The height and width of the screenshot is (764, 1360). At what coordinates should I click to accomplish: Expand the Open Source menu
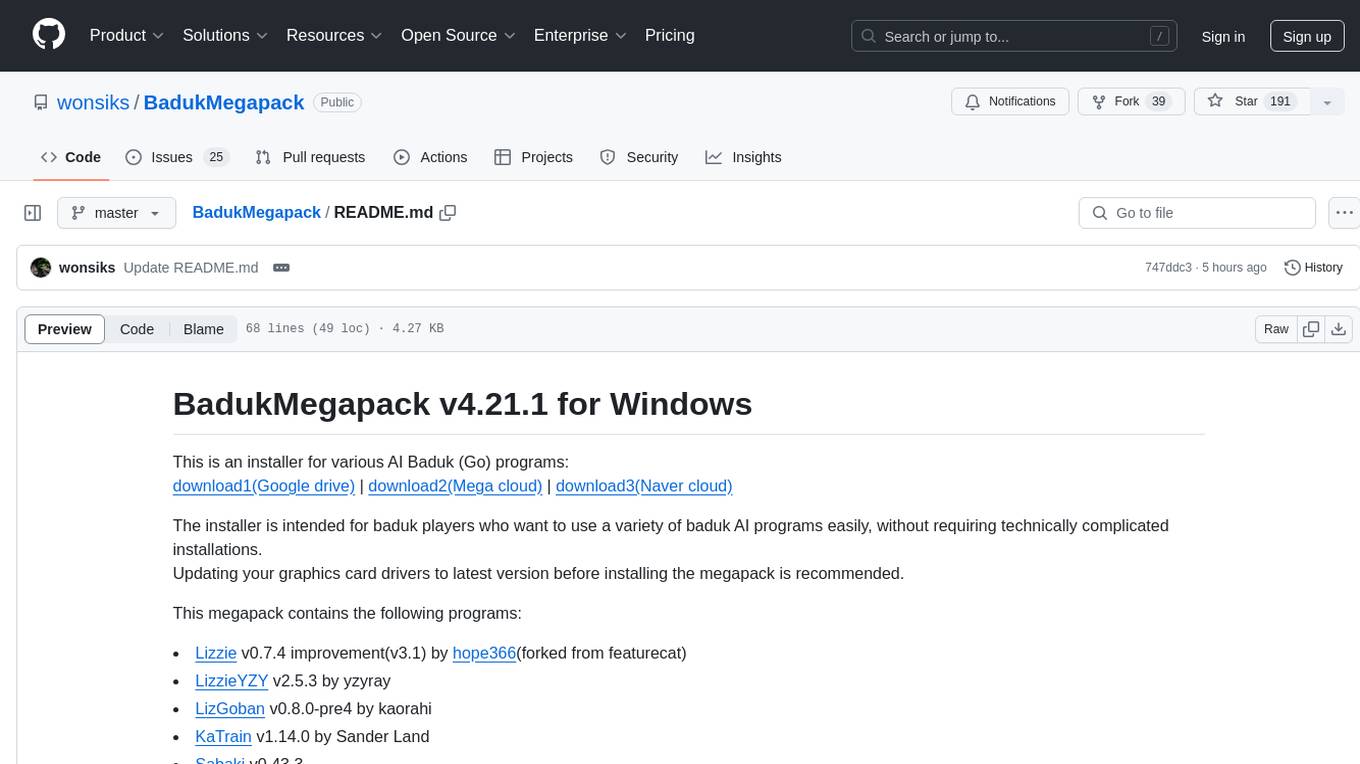click(458, 35)
